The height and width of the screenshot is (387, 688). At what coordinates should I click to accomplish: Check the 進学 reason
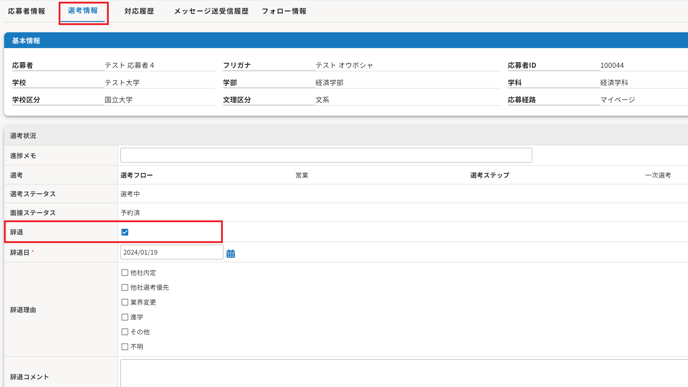tap(125, 317)
